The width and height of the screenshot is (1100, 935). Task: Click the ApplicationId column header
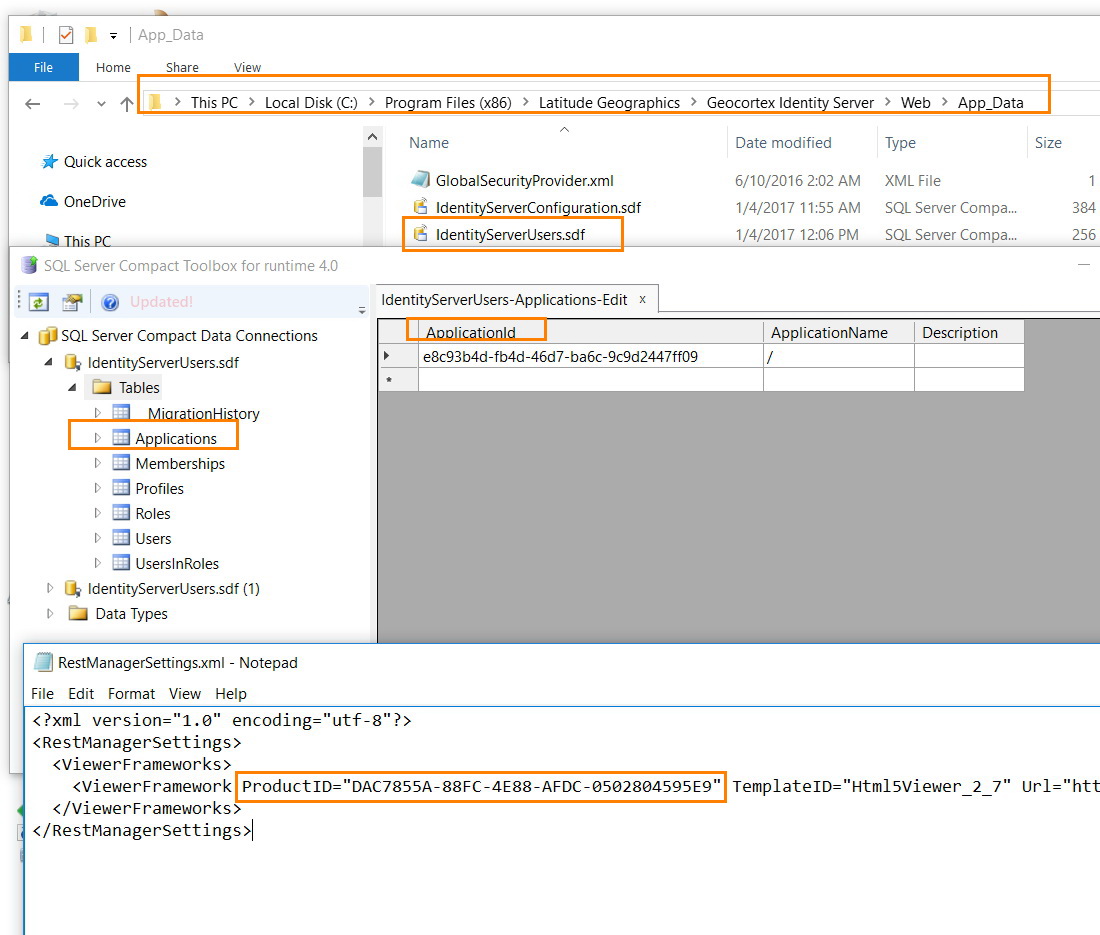591,332
